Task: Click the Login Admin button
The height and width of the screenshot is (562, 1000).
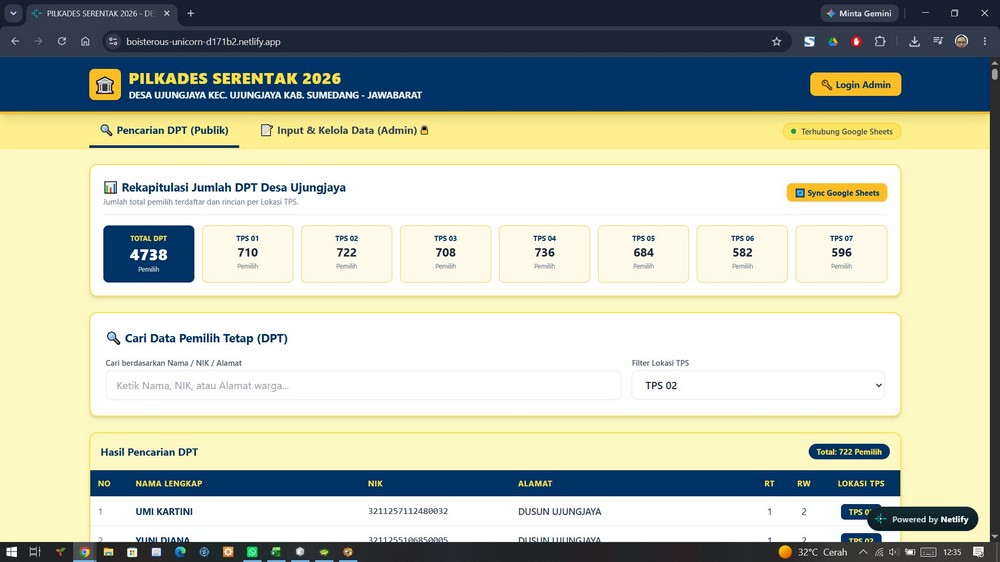Action: pos(855,84)
